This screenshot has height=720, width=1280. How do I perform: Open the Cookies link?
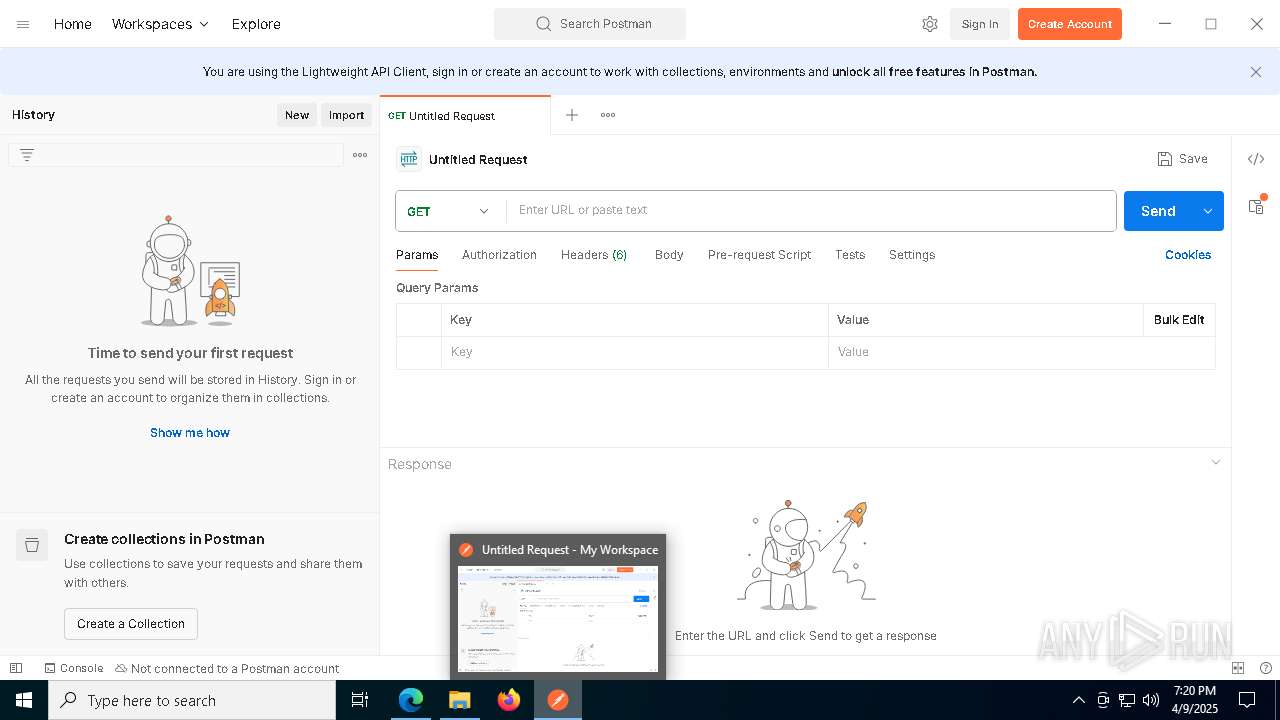(x=1188, y=255)
